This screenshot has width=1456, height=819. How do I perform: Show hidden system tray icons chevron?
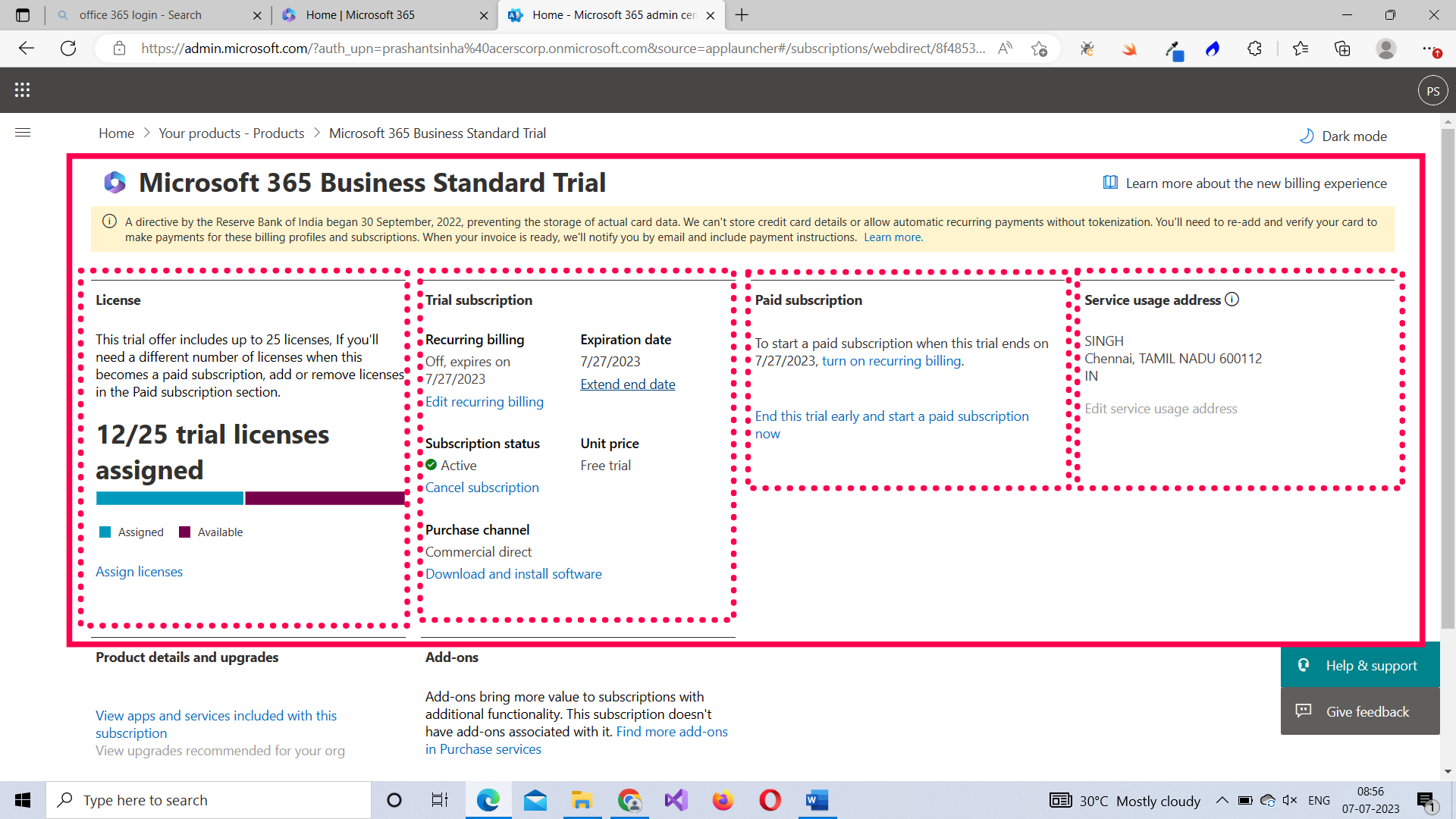[1222, 800]
